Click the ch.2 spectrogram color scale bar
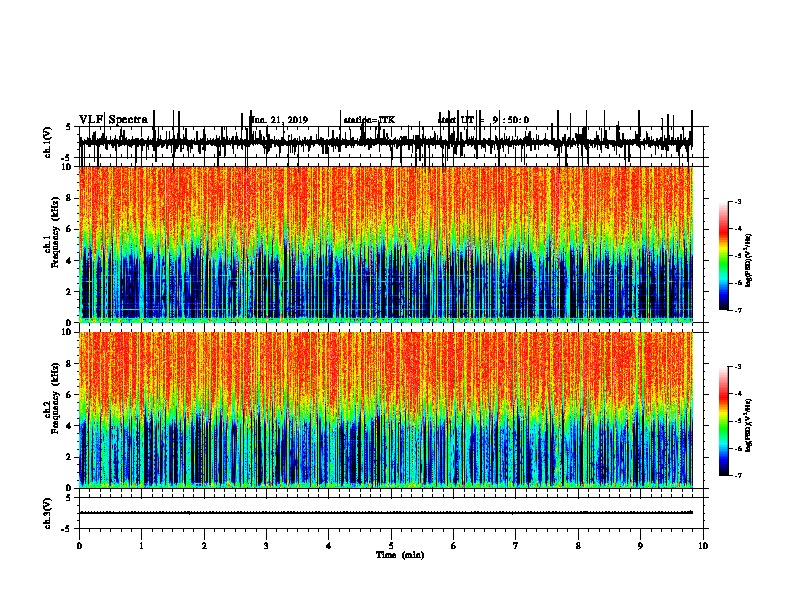Screen dimensions: 792x612 click(723, 421)
